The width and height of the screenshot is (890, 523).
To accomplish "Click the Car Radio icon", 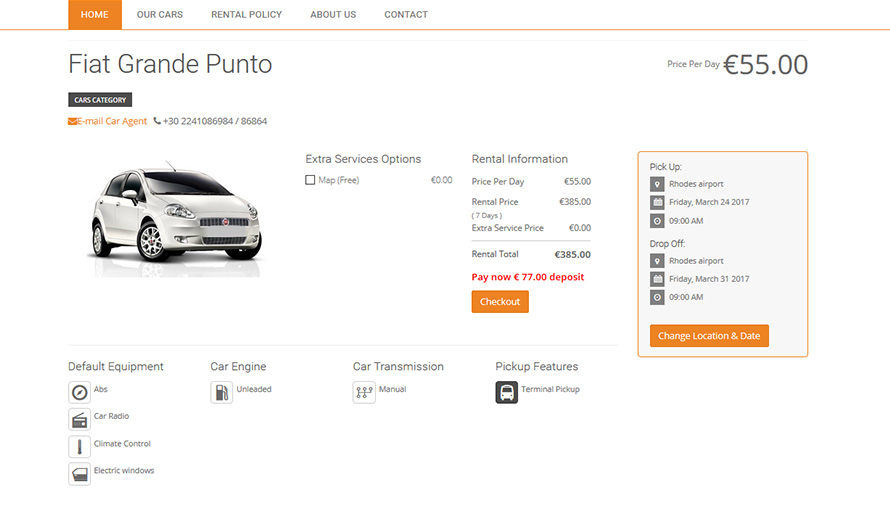I will [x=79, y=420].
